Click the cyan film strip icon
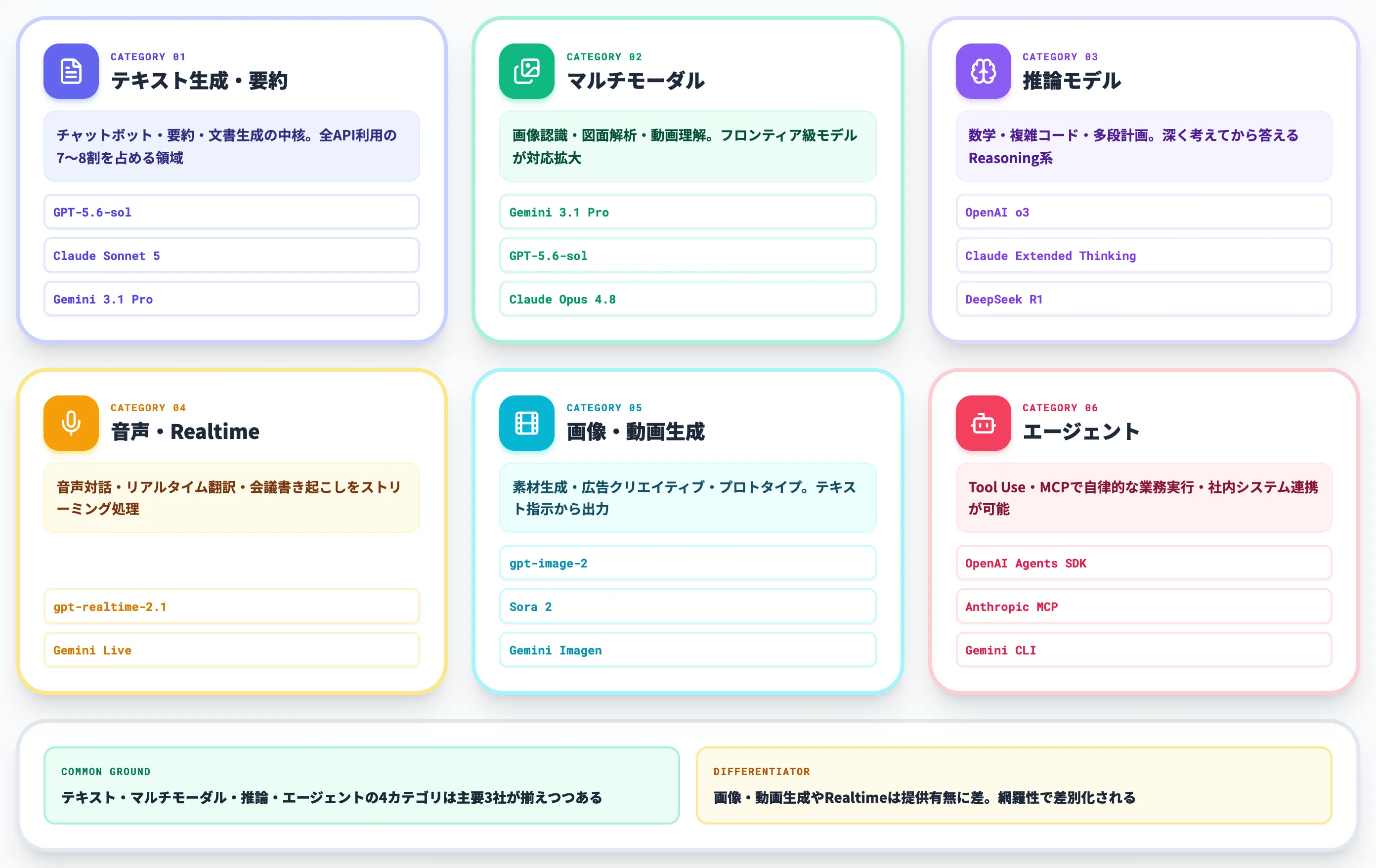Image resolution: width=1376 pixels, height=868 pixels. coord(526,423)
